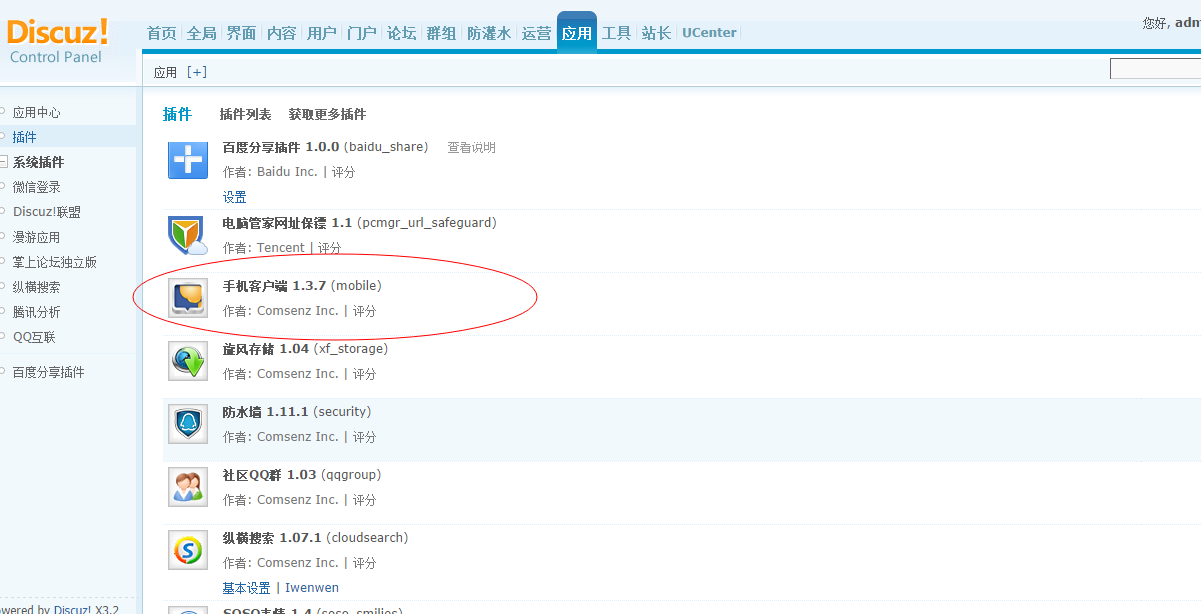Image resolution: width=1201 pixels, height=614 pixels.
Task: Click 评分 for the mobile plugin
Action: coord(364,311)
